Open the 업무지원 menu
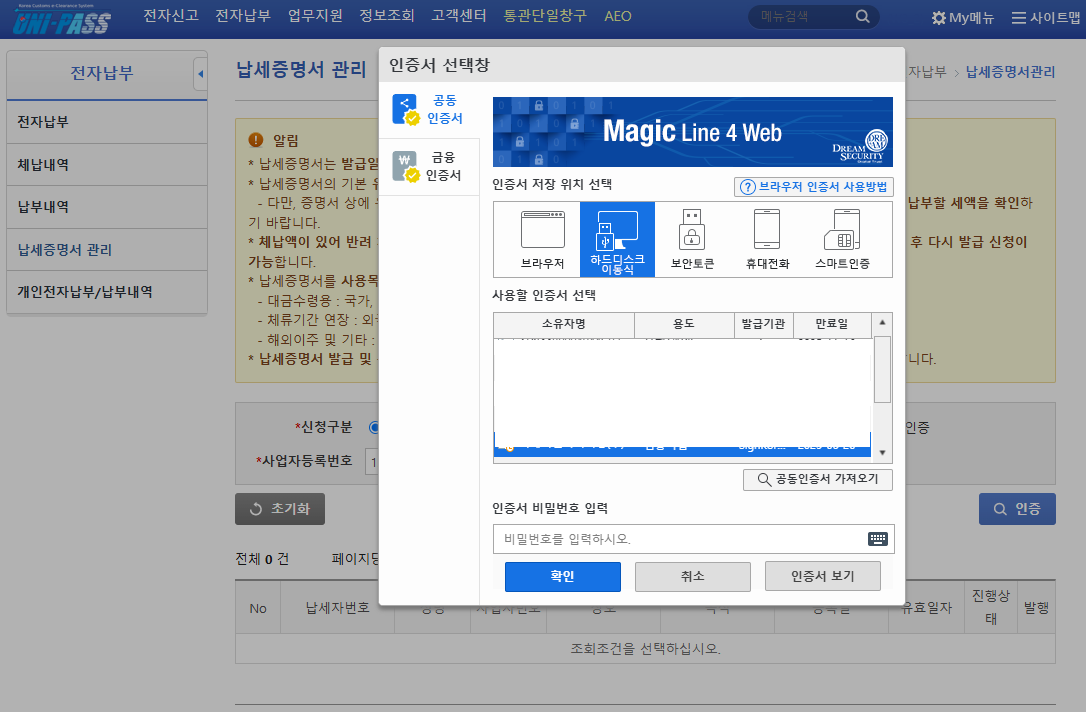The width and height of the screenshot is (1086, 712). point(315,16)
